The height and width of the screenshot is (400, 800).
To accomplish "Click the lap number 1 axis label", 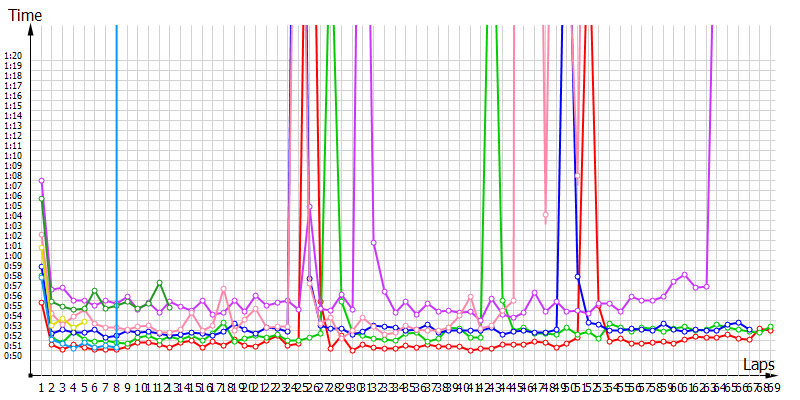I will click(x=41, y=387).
